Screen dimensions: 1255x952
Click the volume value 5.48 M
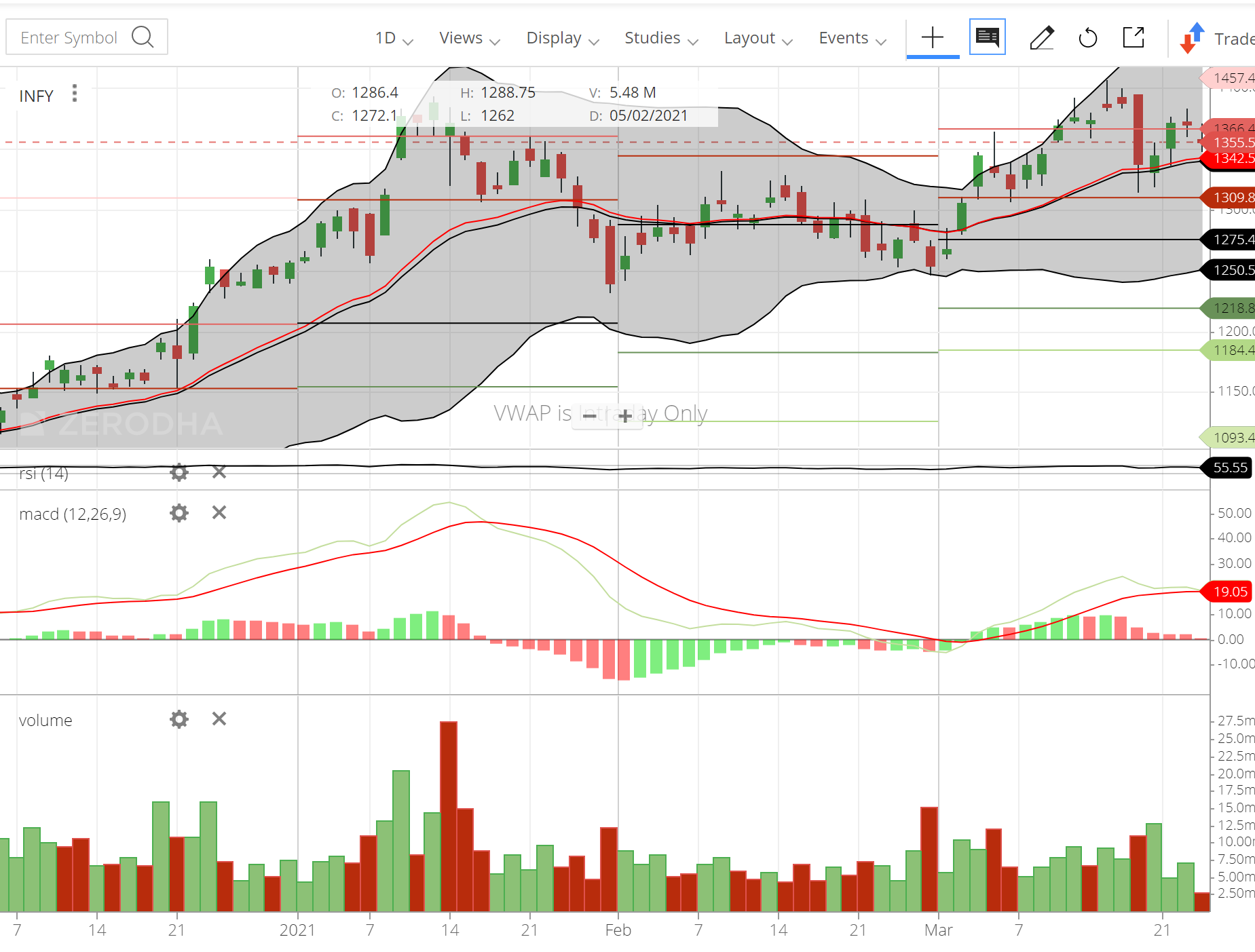[x=633, y=92]
